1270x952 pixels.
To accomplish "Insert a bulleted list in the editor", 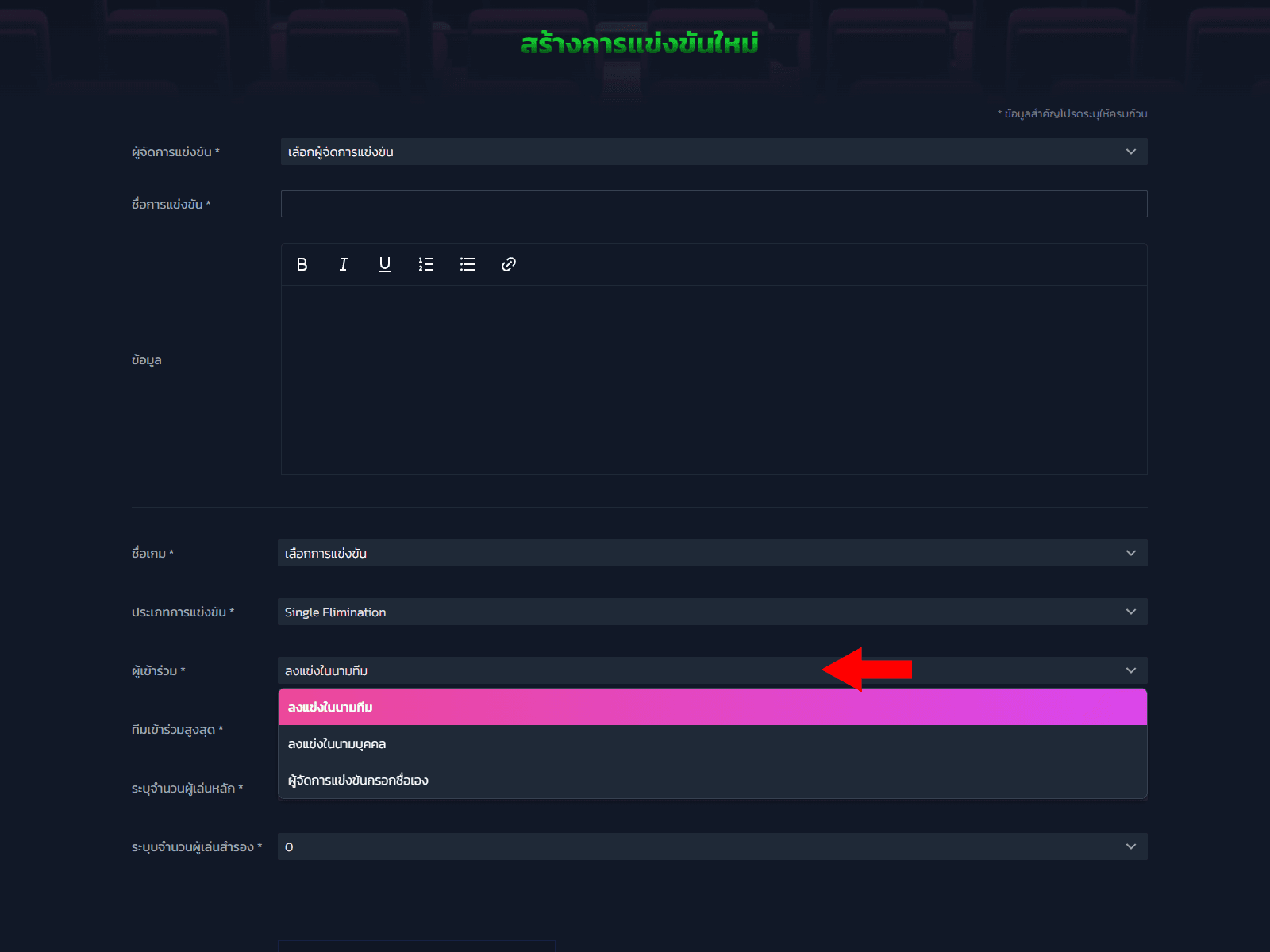I will click(467, 264).
